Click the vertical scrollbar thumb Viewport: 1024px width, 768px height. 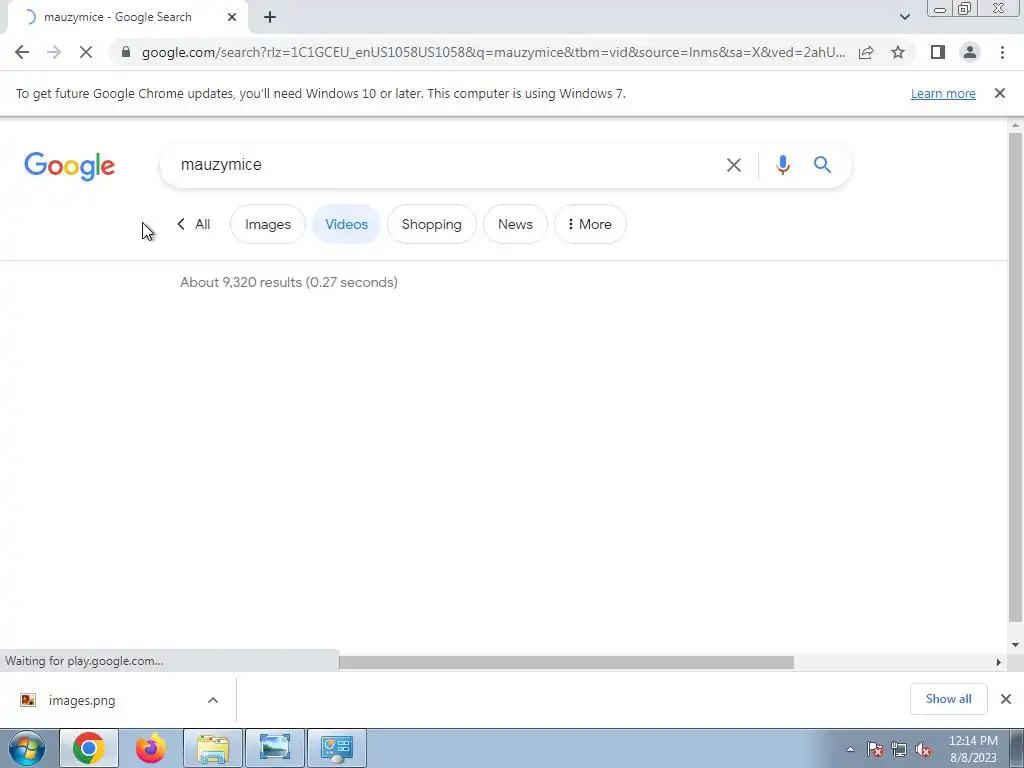click(1015, 377)
